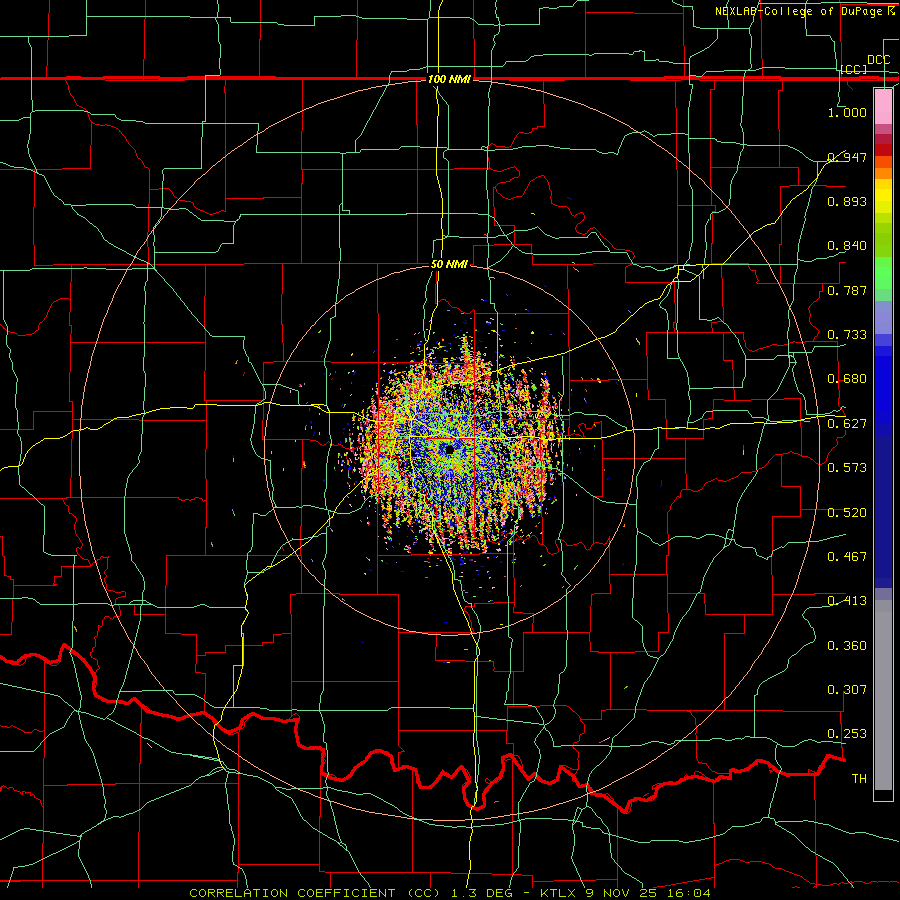Click the 50 NMI range ring label
The width and height of the screenshot is (900, 900).
click(449, 265)
